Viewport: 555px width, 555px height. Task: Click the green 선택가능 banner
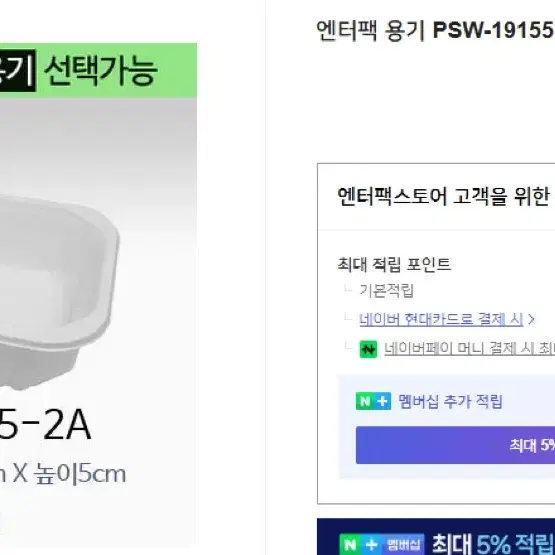click(98, 70)
